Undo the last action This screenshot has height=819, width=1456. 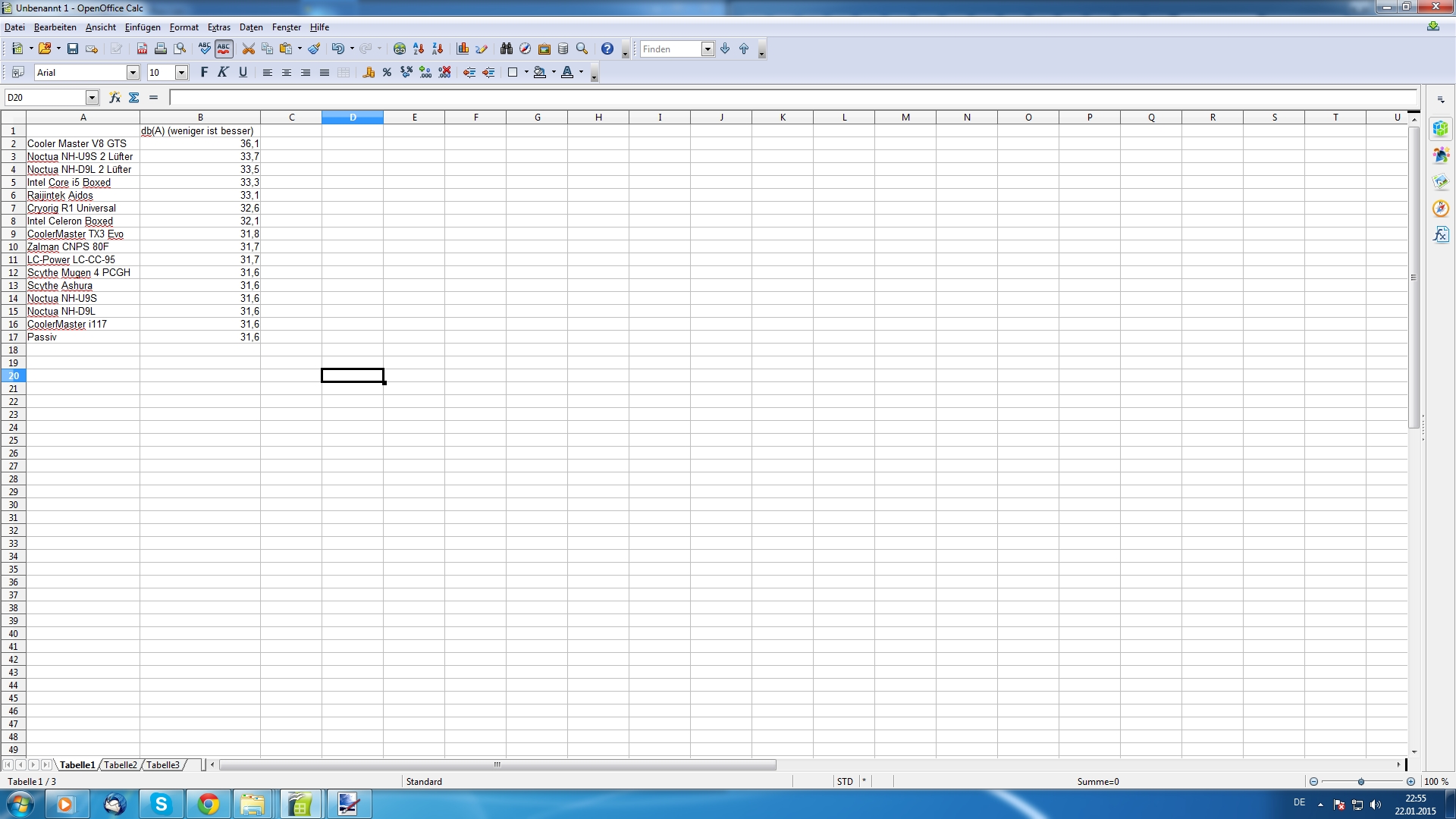338,49
